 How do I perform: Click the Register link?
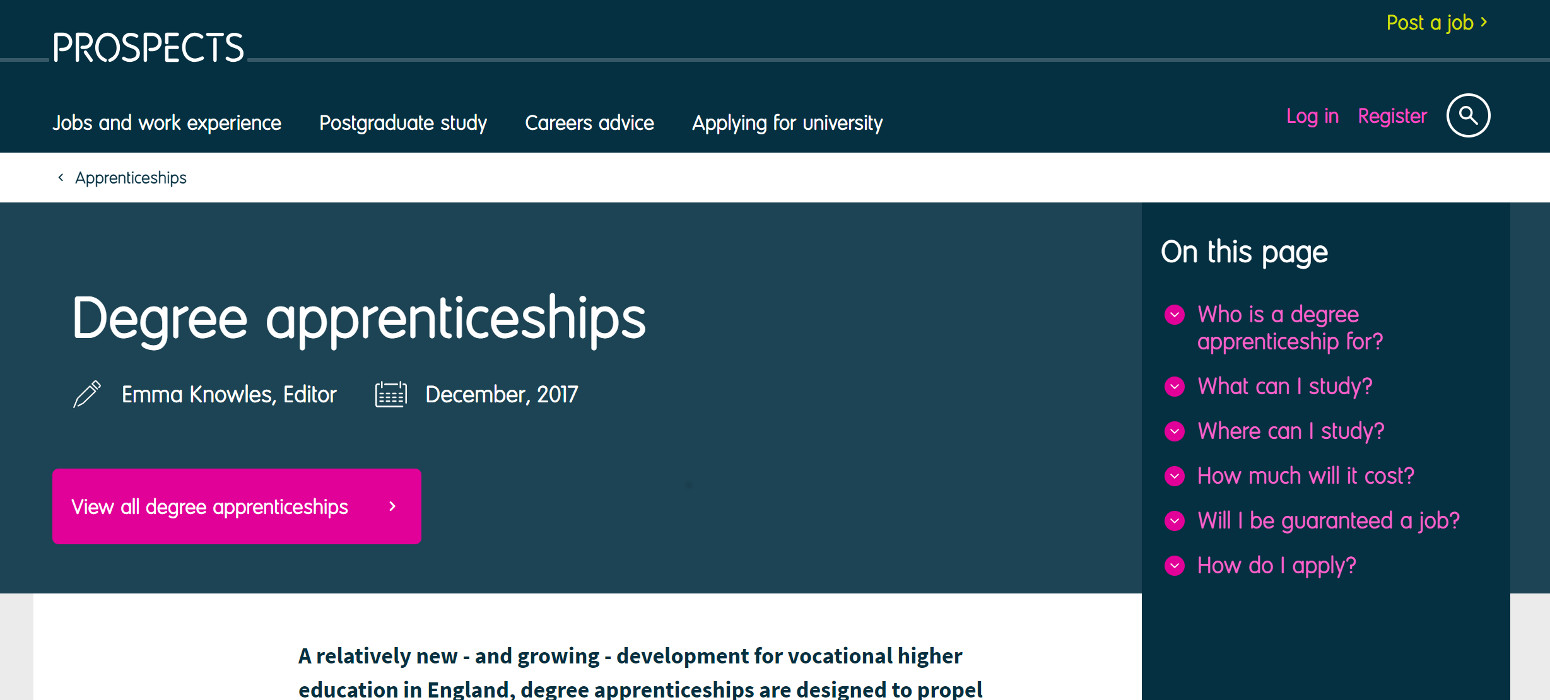(x=1392, y=116)
